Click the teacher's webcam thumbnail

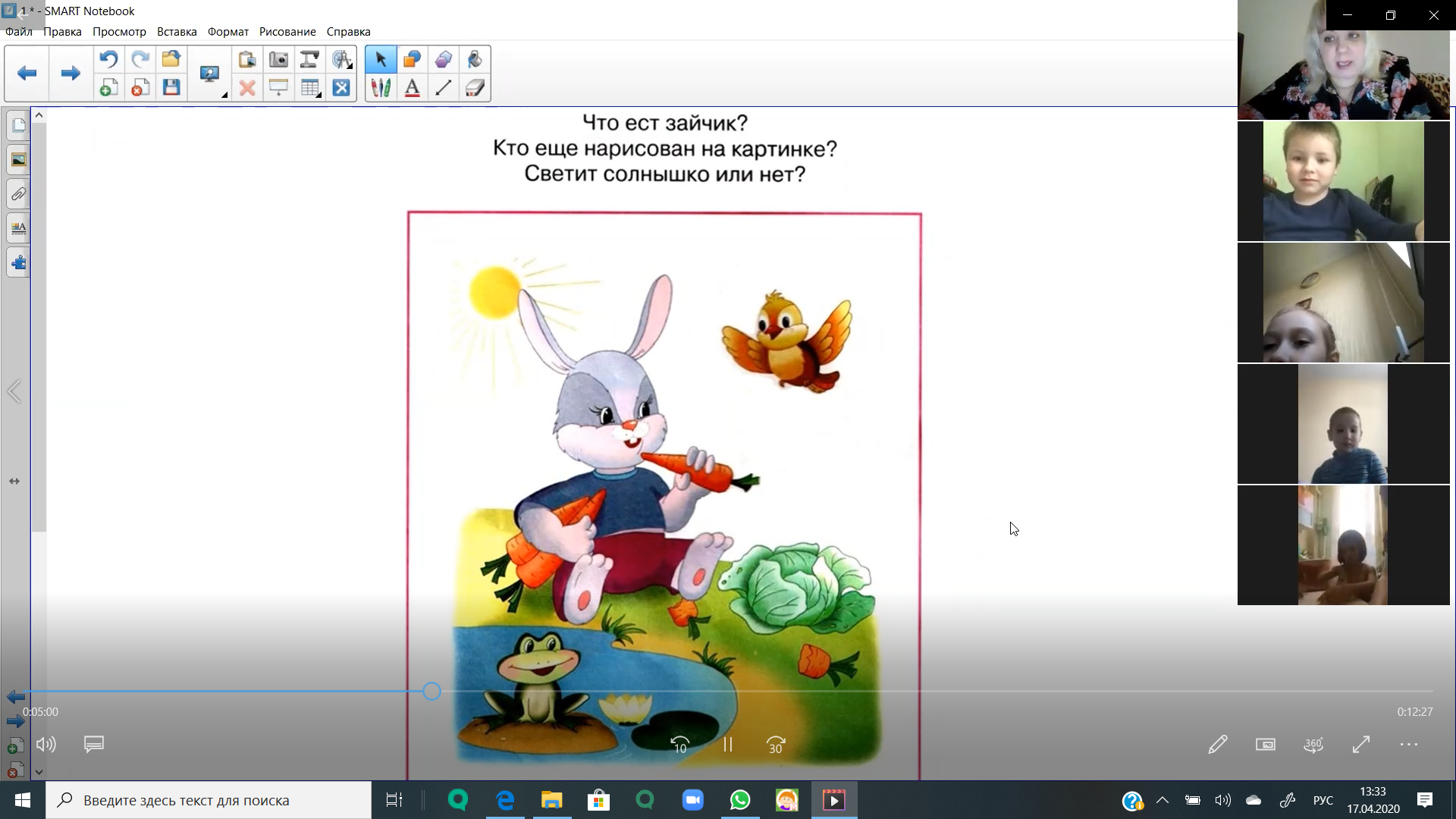point(1344,60)
